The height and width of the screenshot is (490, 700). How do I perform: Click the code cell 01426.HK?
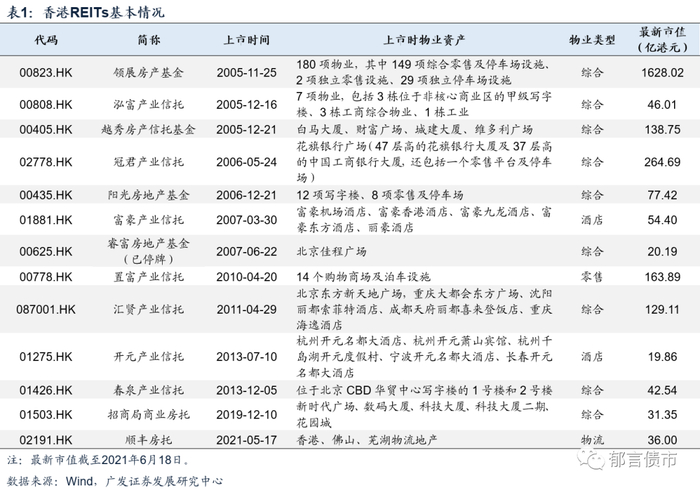coord(46,390)
